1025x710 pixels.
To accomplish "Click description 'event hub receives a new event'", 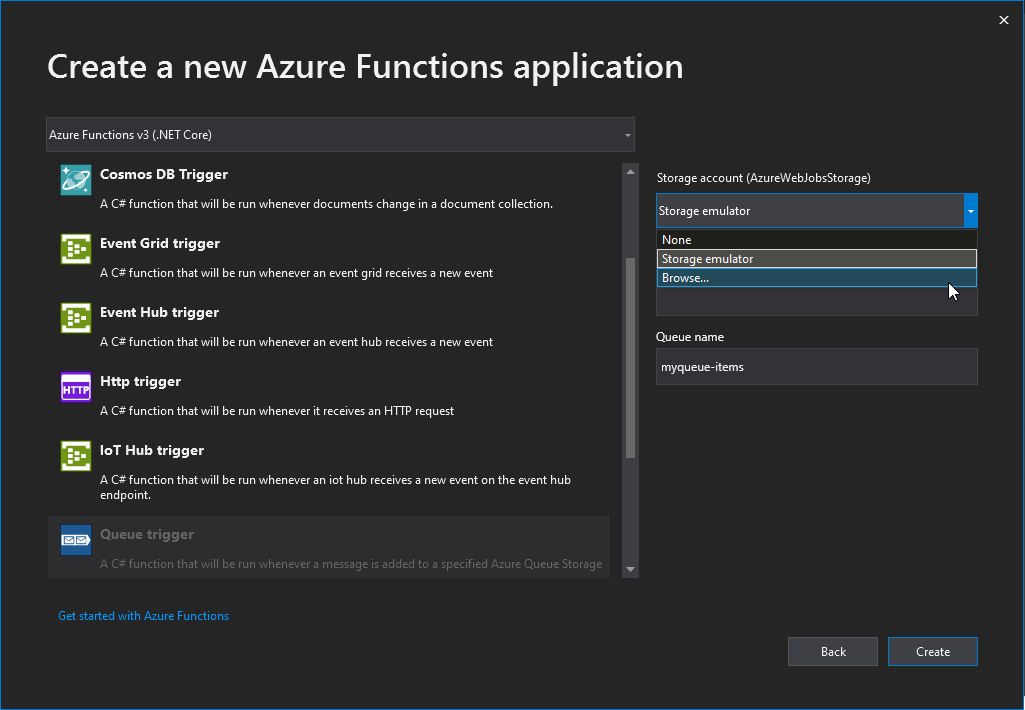I will point(297,342).
